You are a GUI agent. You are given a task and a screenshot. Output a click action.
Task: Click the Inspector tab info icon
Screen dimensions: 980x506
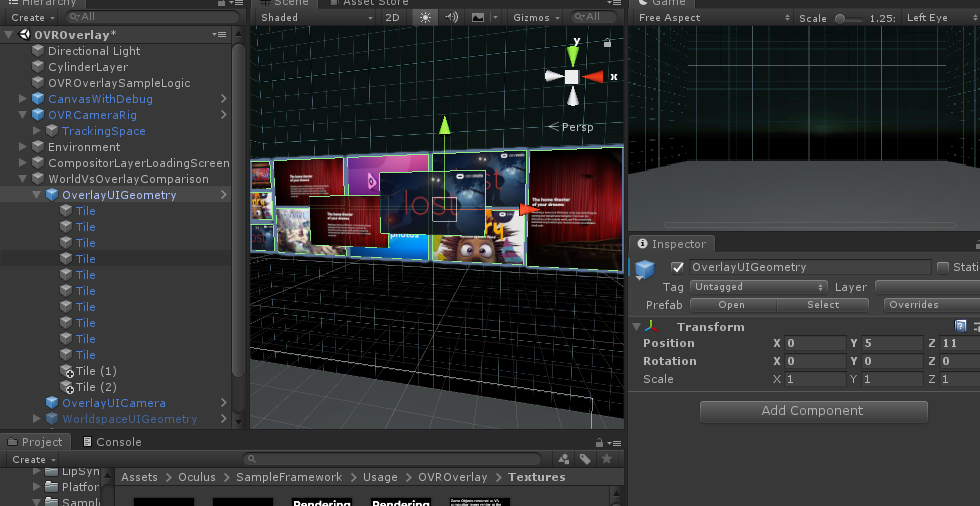(x=642, y=244)
